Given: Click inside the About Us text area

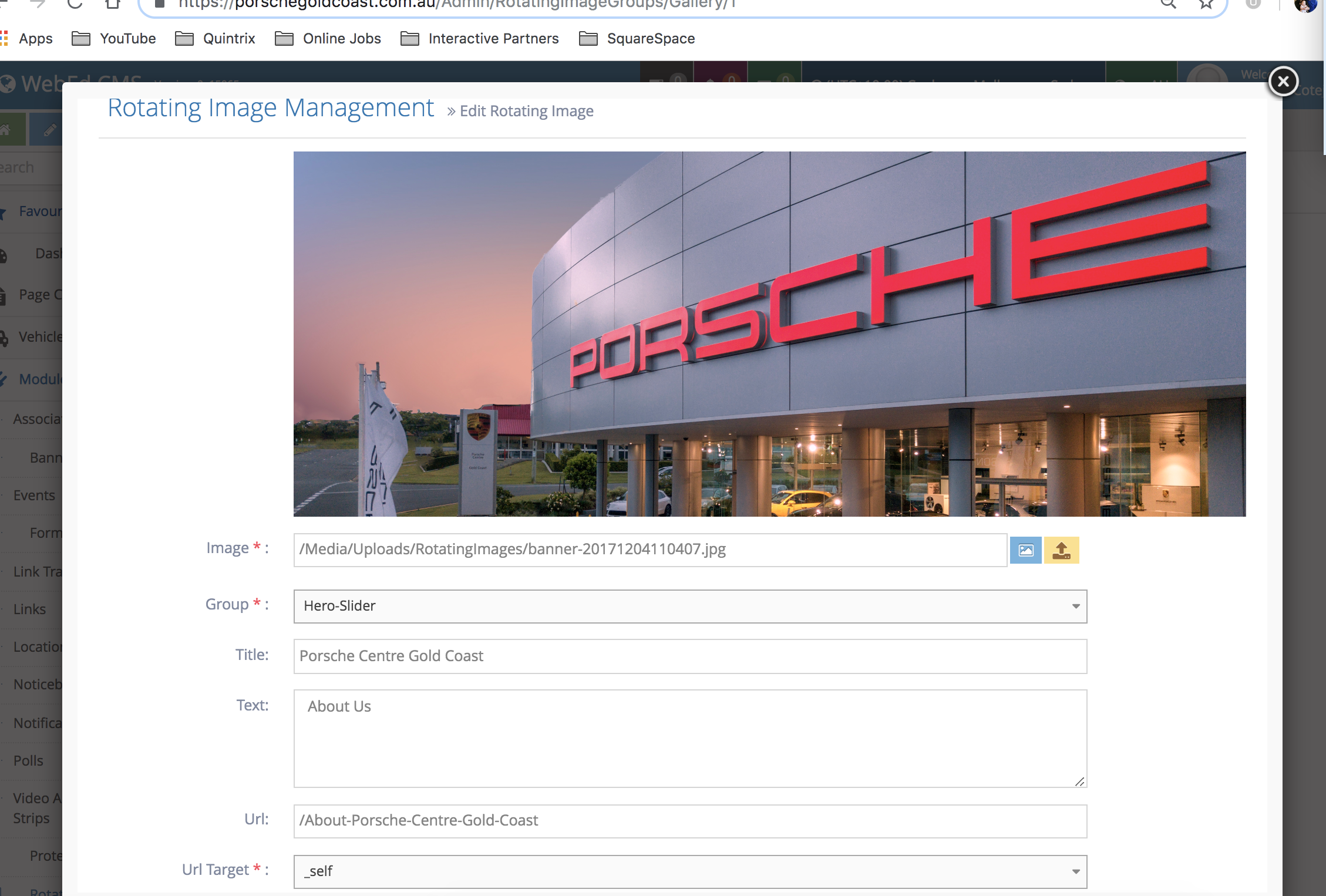Looking at the screenshot, I should 690,739.
